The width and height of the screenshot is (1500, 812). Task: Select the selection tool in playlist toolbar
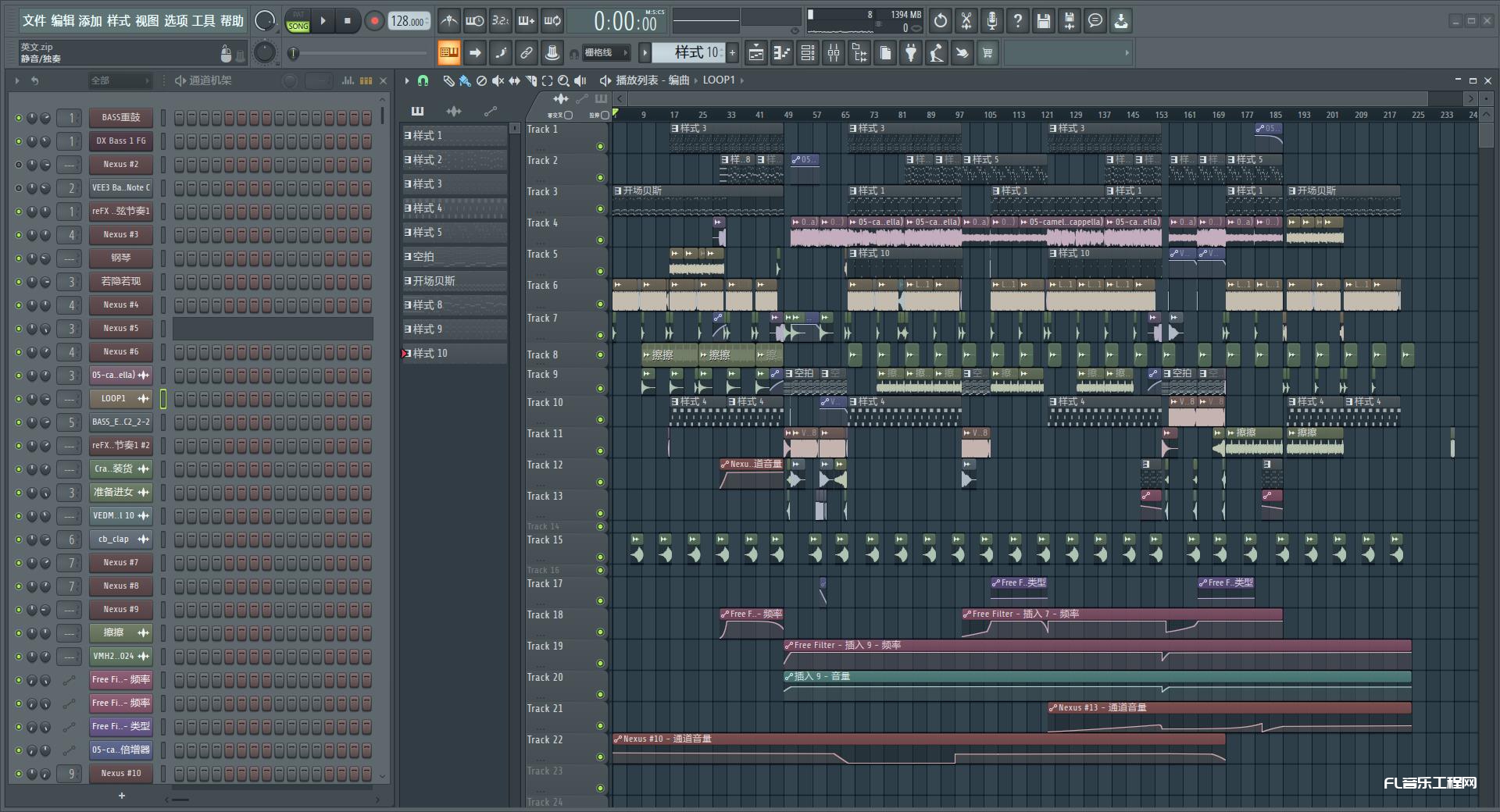click(x=547, y=80)
